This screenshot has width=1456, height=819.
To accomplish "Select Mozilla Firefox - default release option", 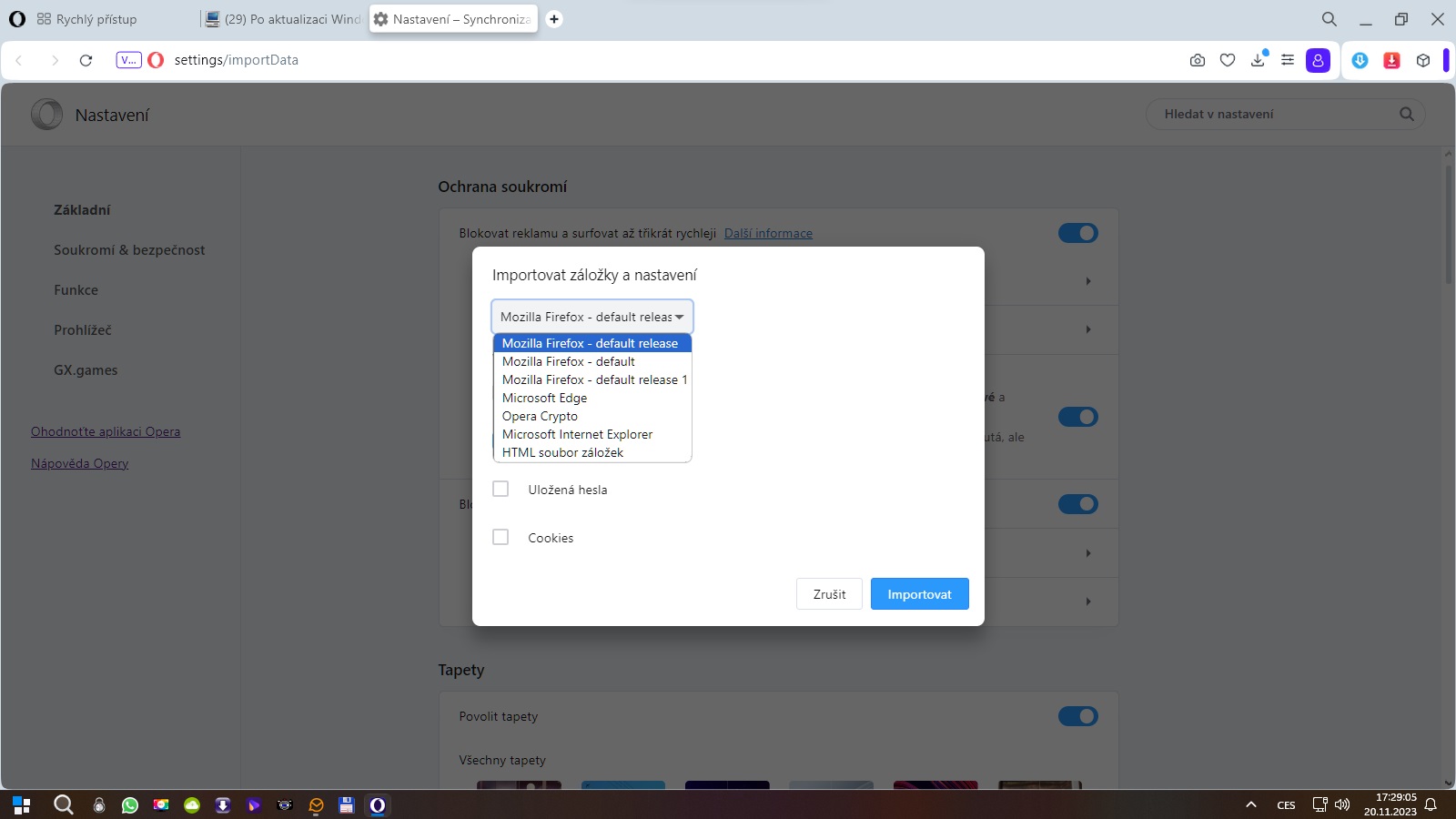I will pos(592,343).
